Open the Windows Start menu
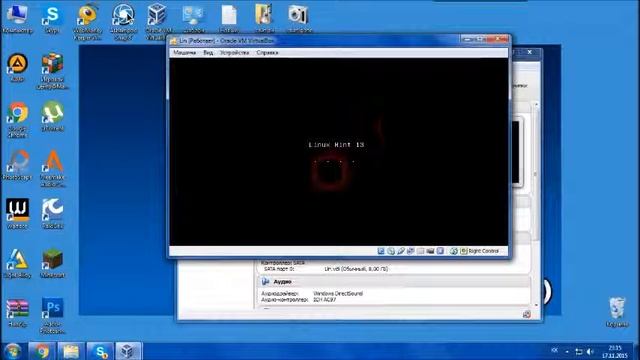This screenshot has width=640, height=360. pos(13,351)
